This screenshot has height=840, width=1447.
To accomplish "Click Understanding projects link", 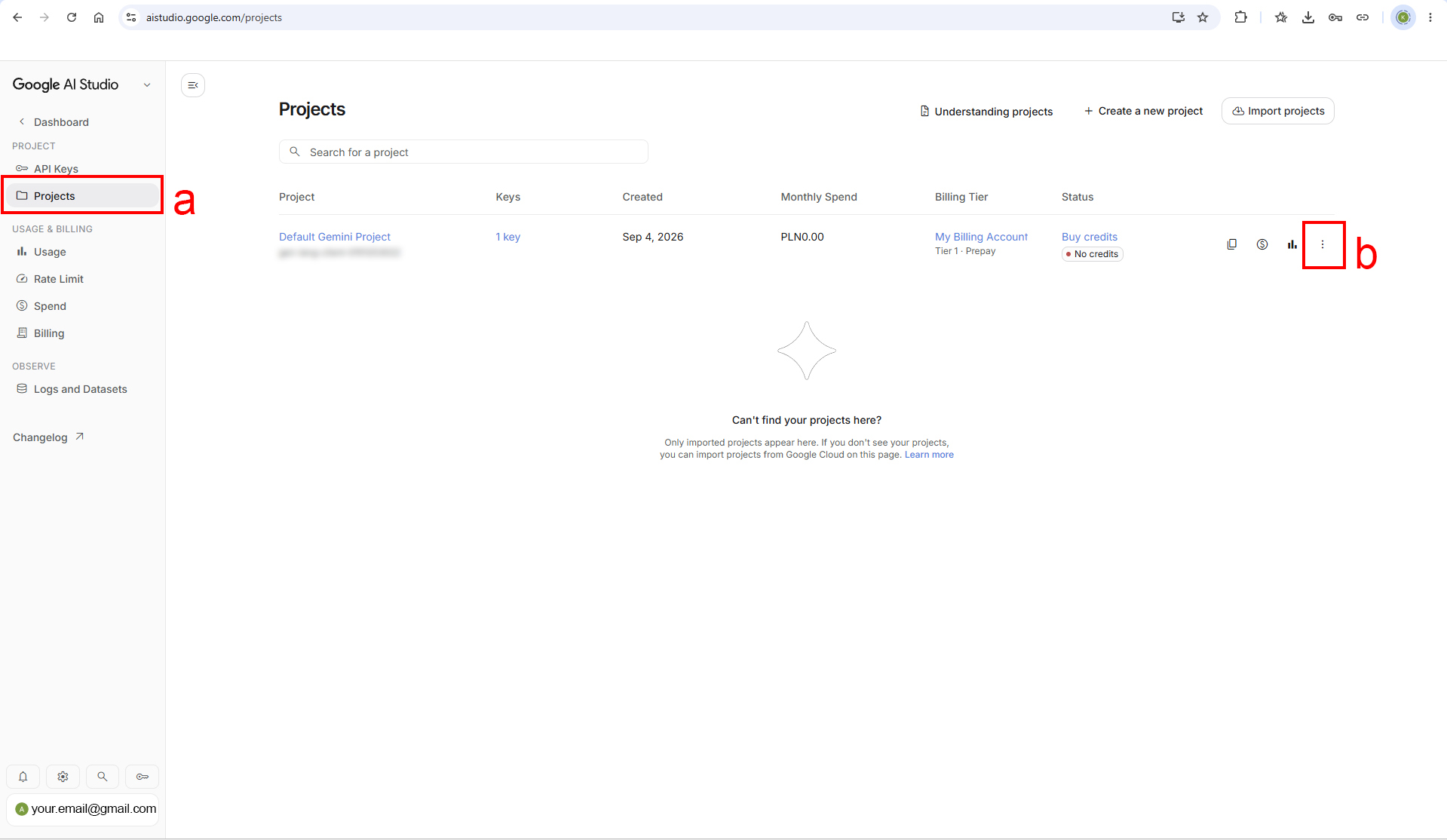I will 986,112.
